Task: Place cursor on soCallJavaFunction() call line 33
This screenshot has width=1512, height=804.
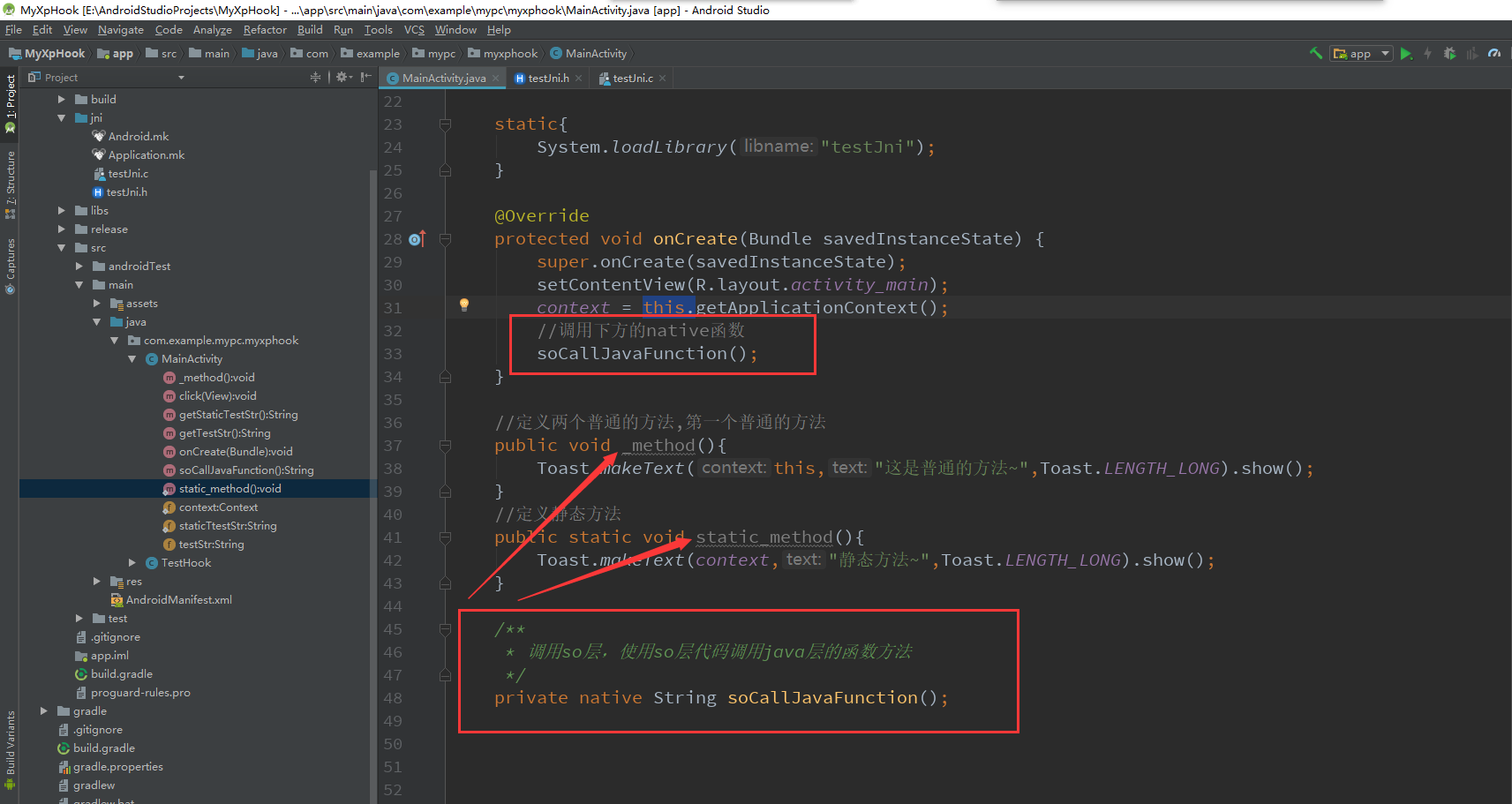Action: (647, 354)
